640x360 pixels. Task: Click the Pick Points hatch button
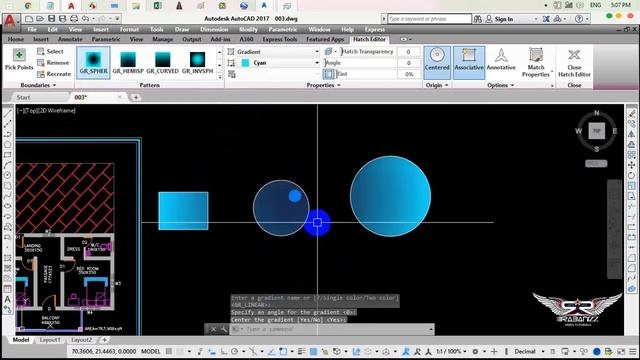(19, 60)
